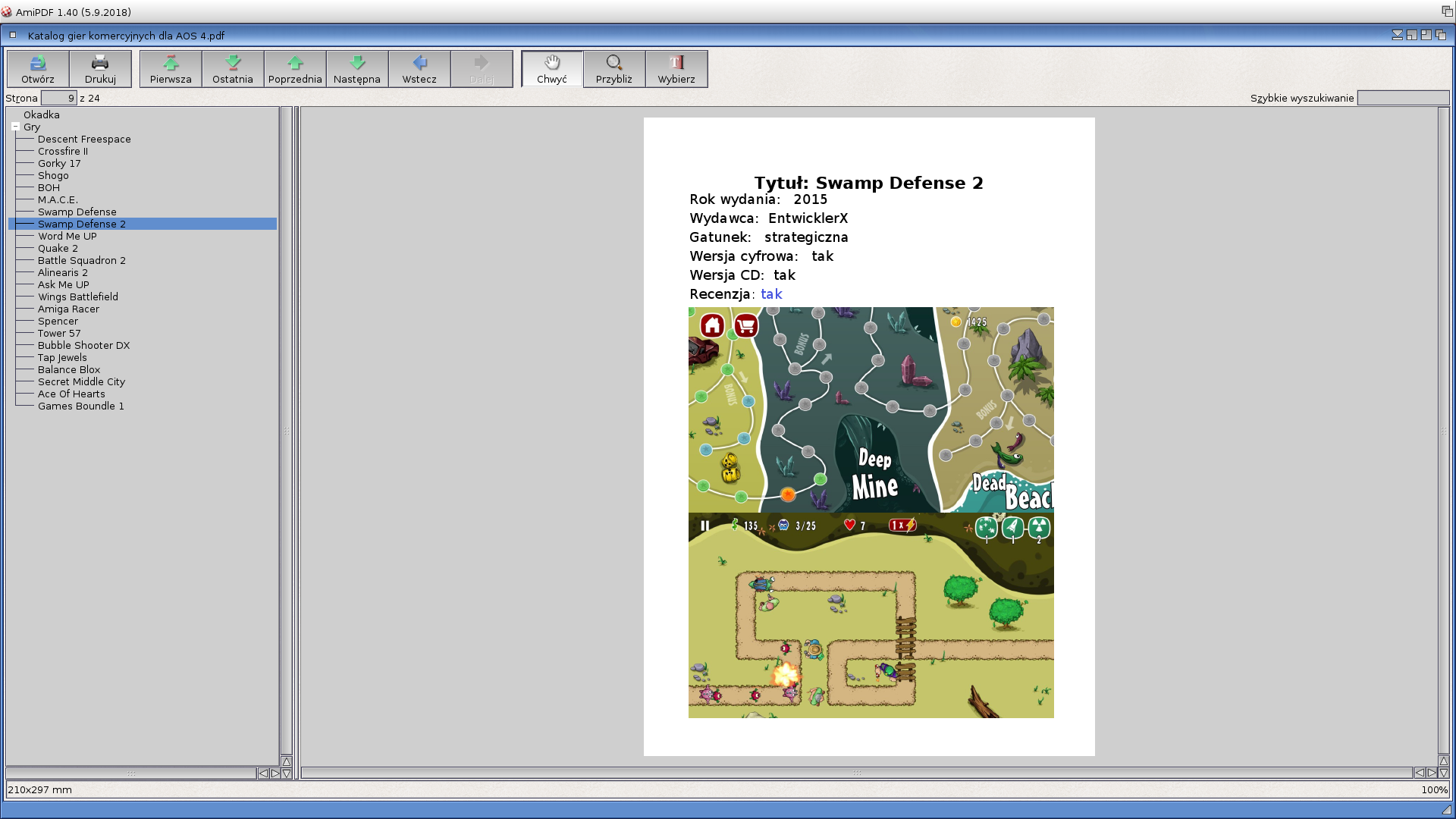Collapse the Gry tree node
The height and width of the screenshot is (819, 1456).
point(15,127)
